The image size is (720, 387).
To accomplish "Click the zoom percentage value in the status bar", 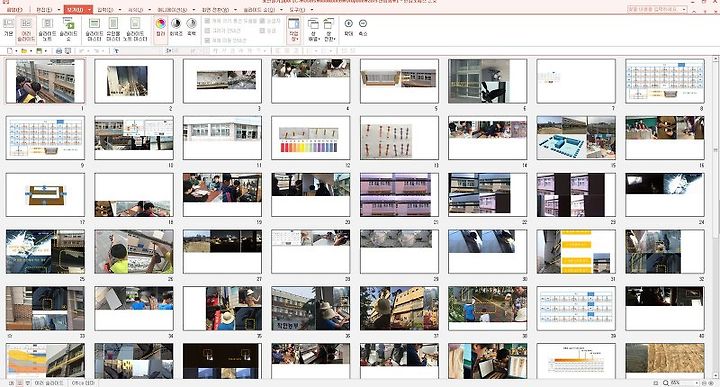I will coord(676,383).
